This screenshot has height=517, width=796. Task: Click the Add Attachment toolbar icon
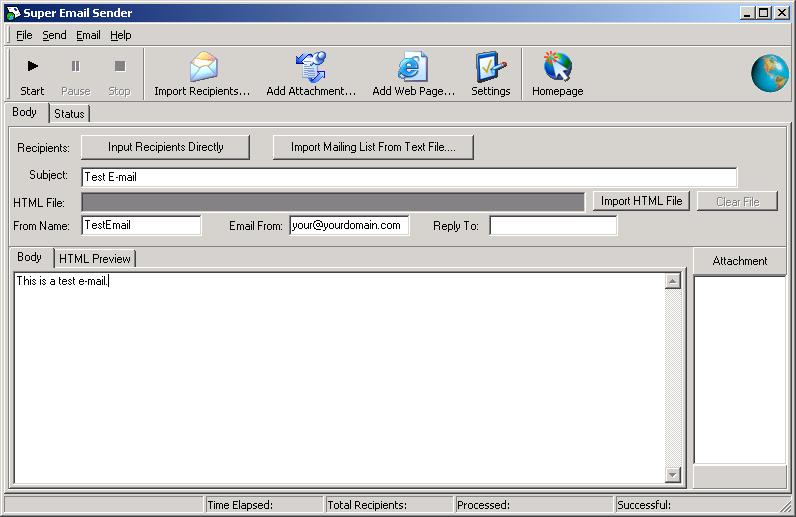(311, 68)
